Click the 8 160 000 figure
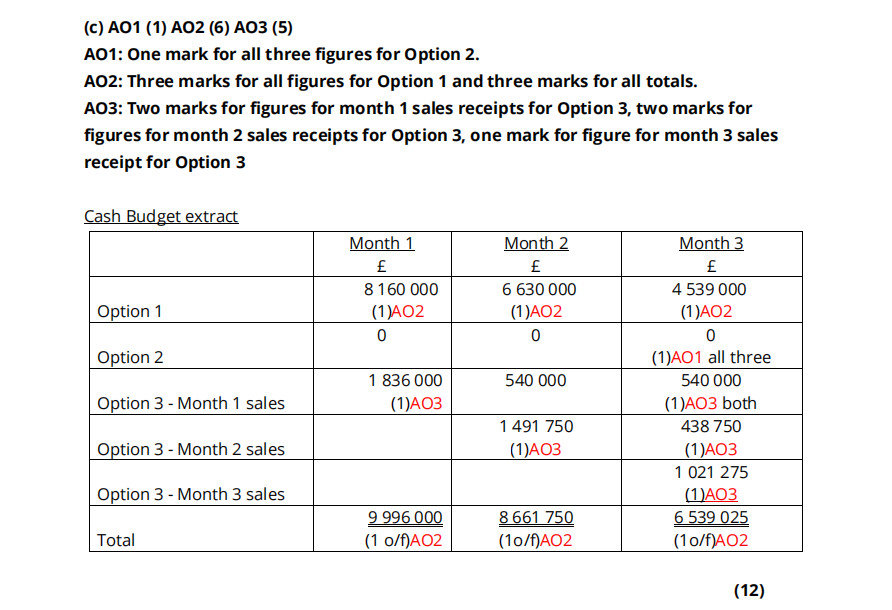This screenshot has width=892, height=610. point(403,289)
